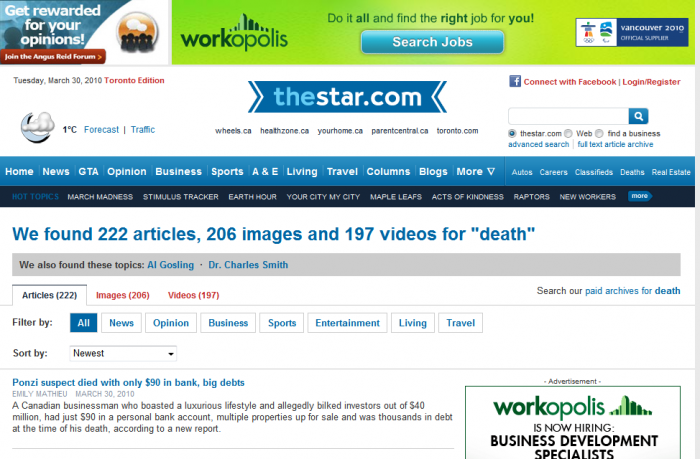Open the Home navigation item
This screenshot has width=700, height=459.
[x=19, y=171]
